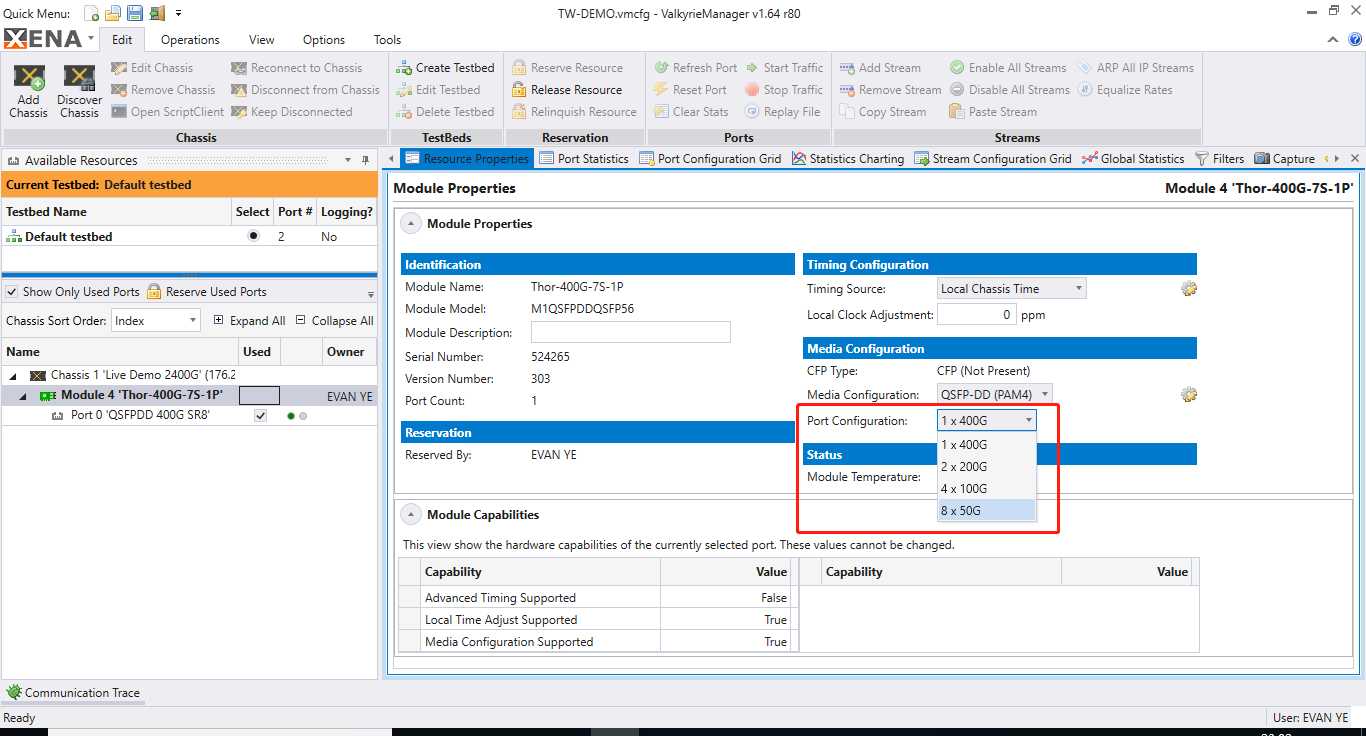Click the fourth Quick Menu icon after save

[x=157, y=13]
